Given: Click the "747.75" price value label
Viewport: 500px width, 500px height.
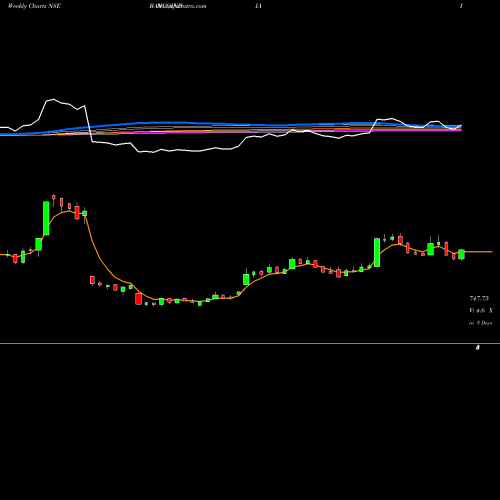Looking at the screenshot, I should click(x=479, y=298).
